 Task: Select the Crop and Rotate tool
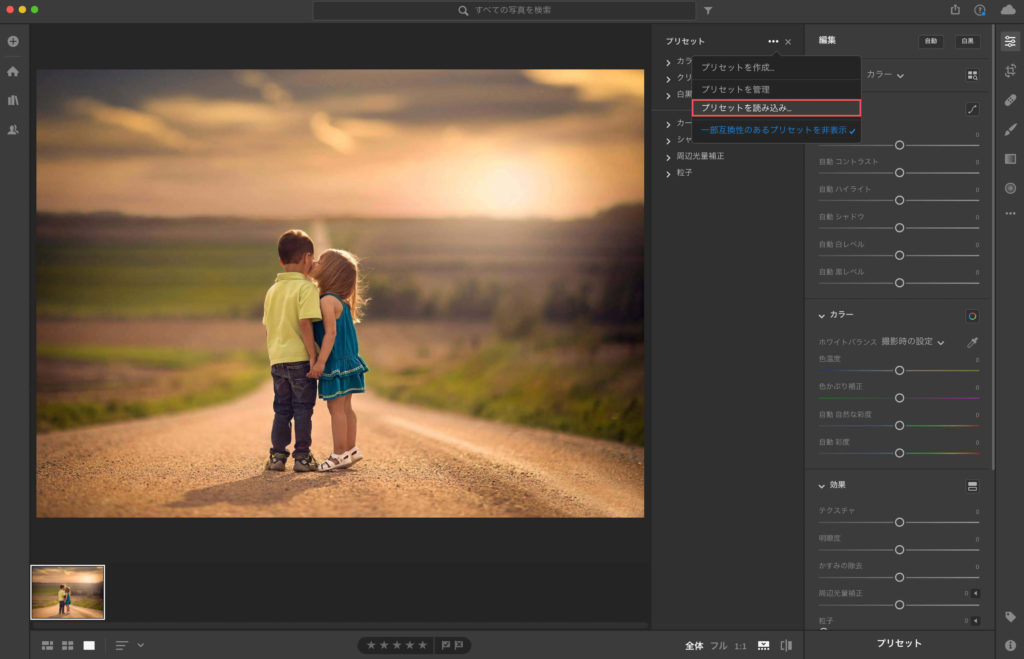[1010, 71]
